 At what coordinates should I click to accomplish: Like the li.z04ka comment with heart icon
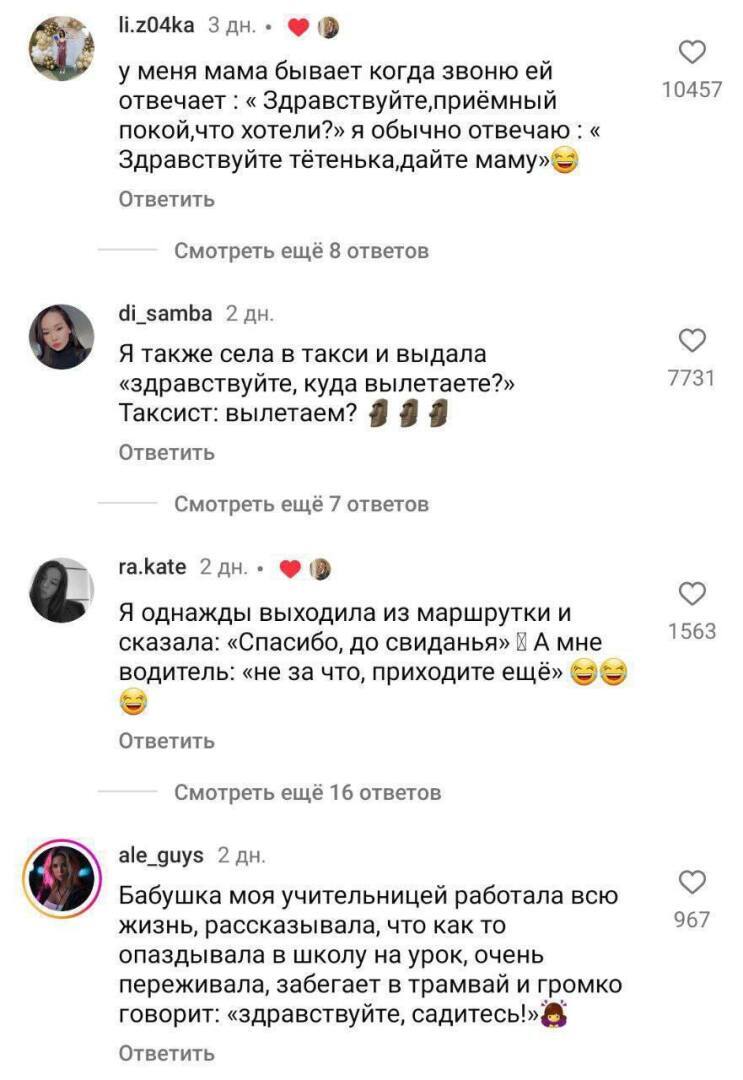[692, 52]
